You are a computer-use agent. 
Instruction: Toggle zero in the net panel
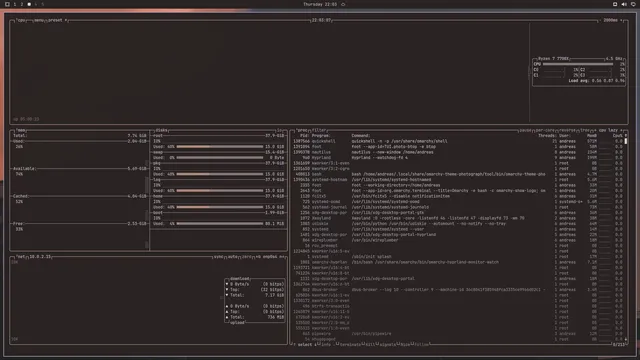[247, 257]
